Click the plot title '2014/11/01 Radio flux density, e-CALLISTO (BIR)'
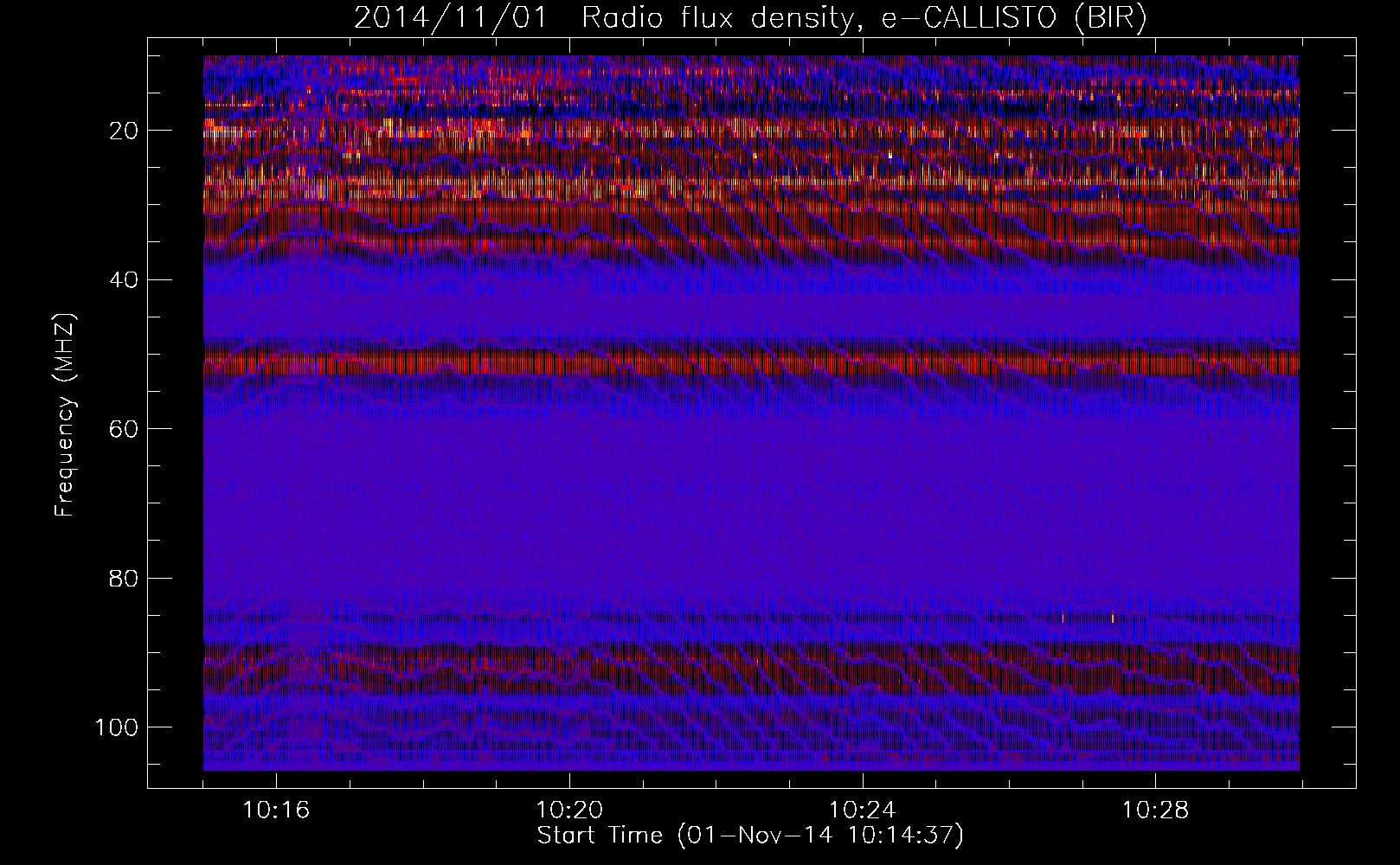 [750, 19]
